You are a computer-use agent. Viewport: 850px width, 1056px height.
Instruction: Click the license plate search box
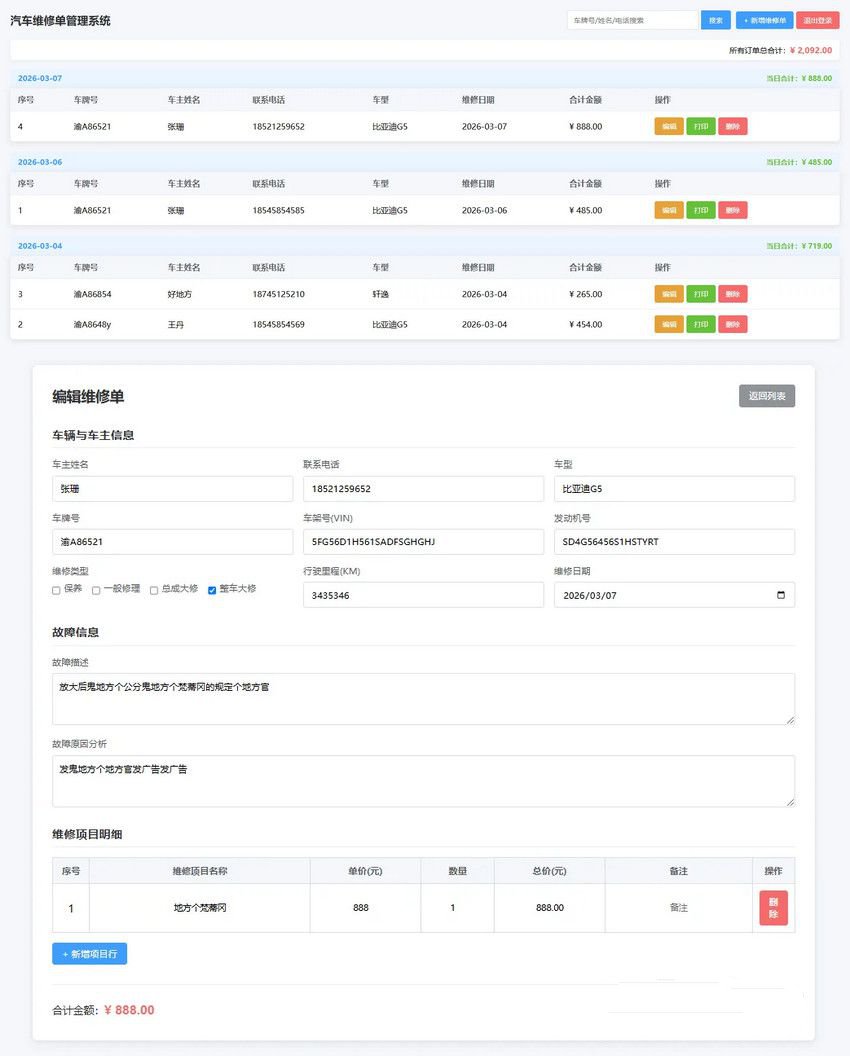[x=630, y=19]
